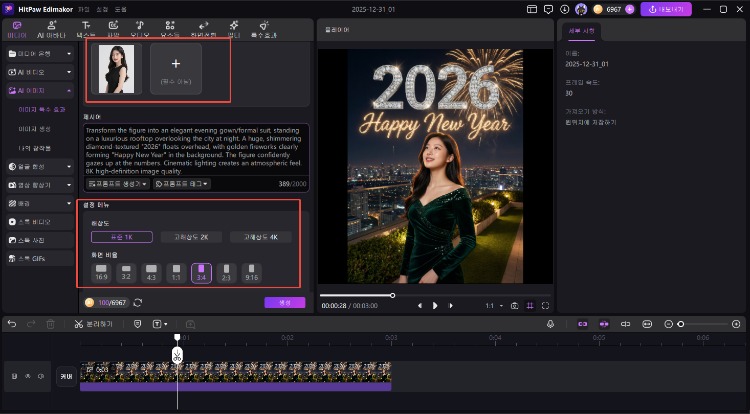Toggle the purple link-clips icon in timeline toolbar
The image size is (750, 414).
click(583, 324)
